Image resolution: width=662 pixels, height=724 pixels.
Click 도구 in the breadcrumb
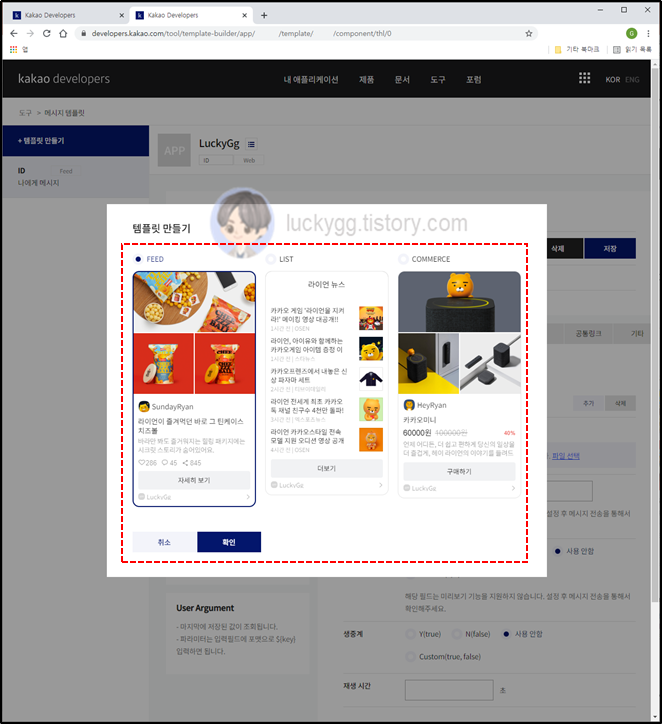click(25, 113)
